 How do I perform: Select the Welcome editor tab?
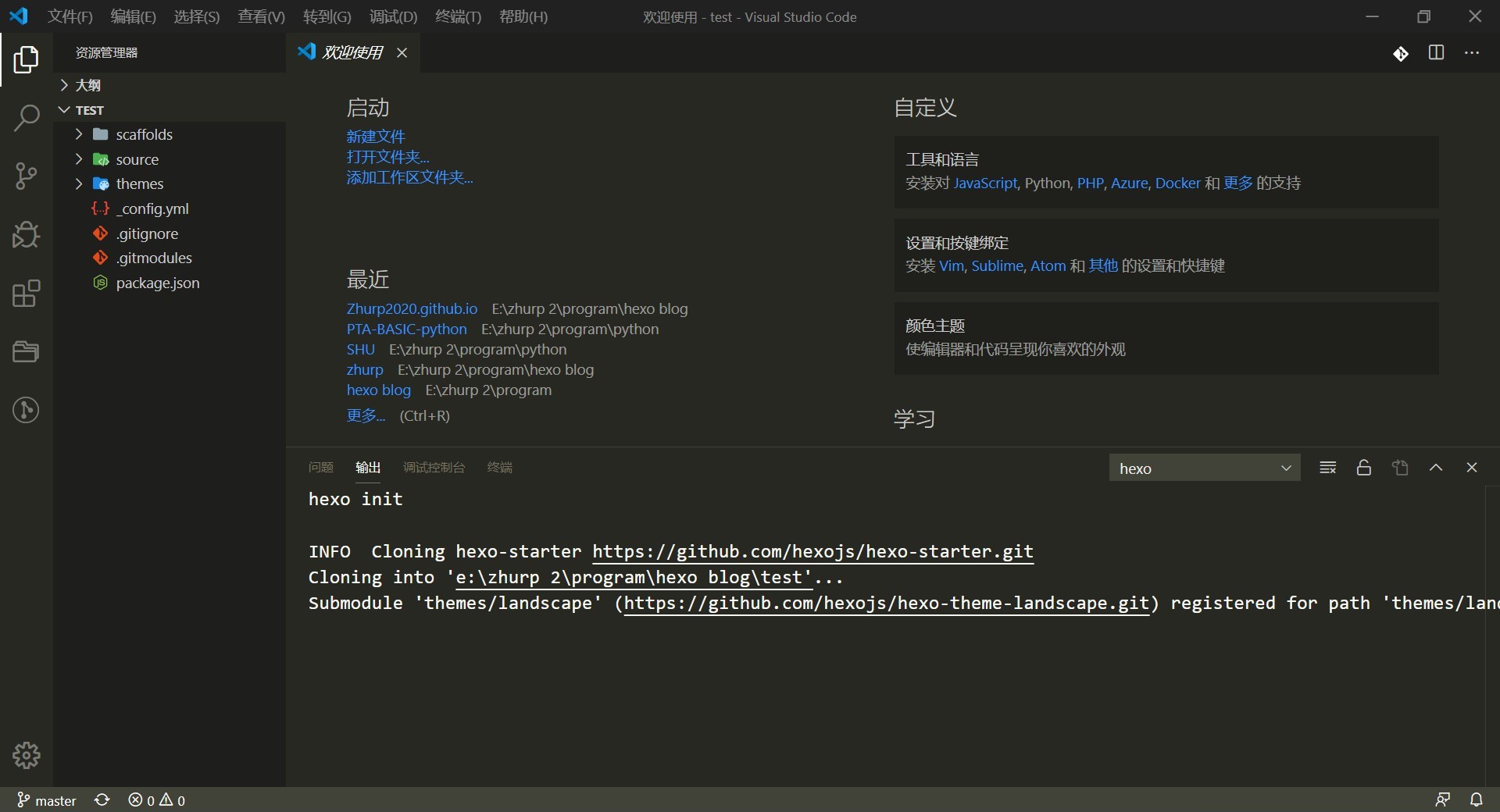click(353, 52)
